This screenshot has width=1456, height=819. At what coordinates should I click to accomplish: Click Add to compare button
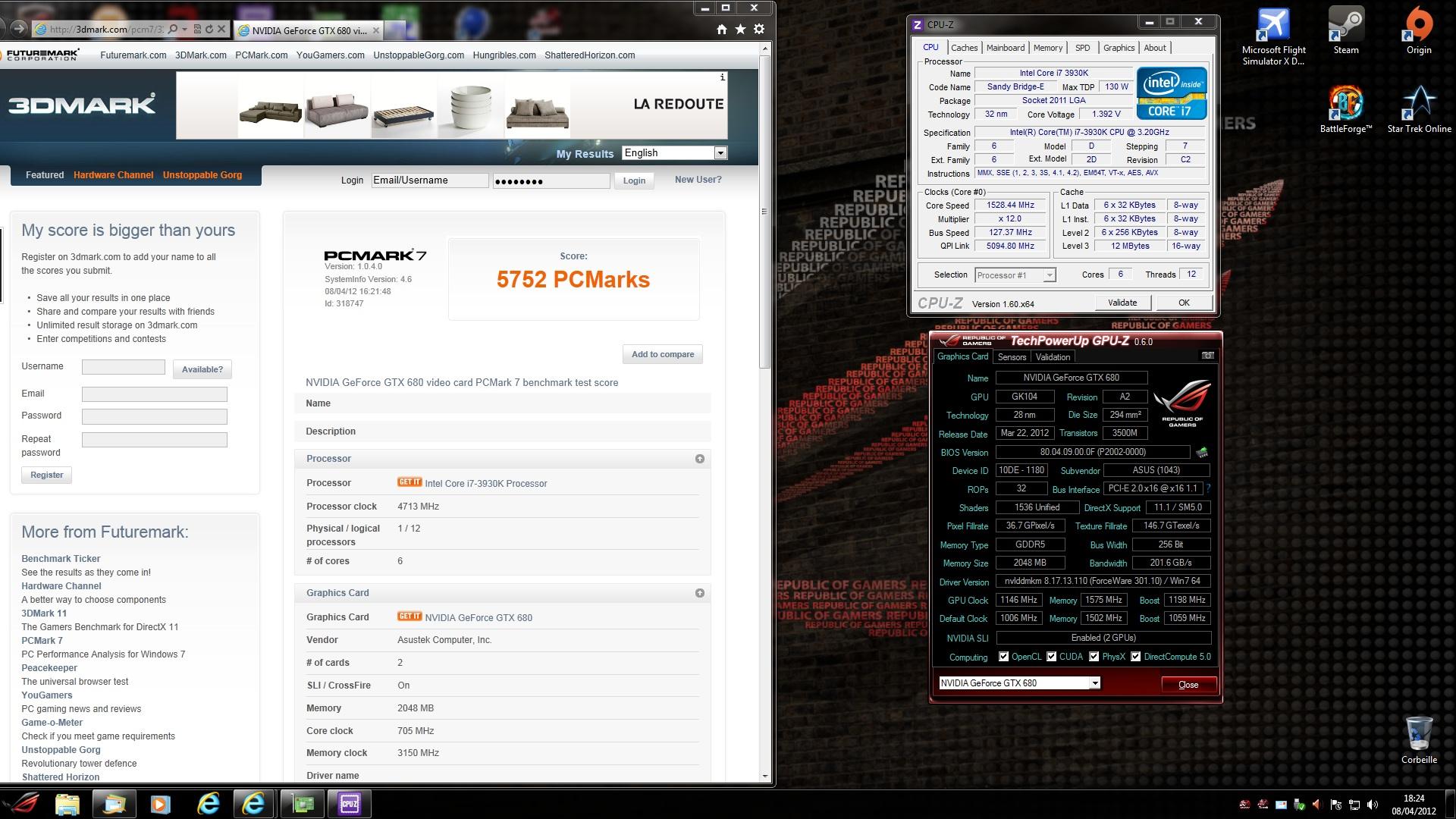click(x=663, y=354)
